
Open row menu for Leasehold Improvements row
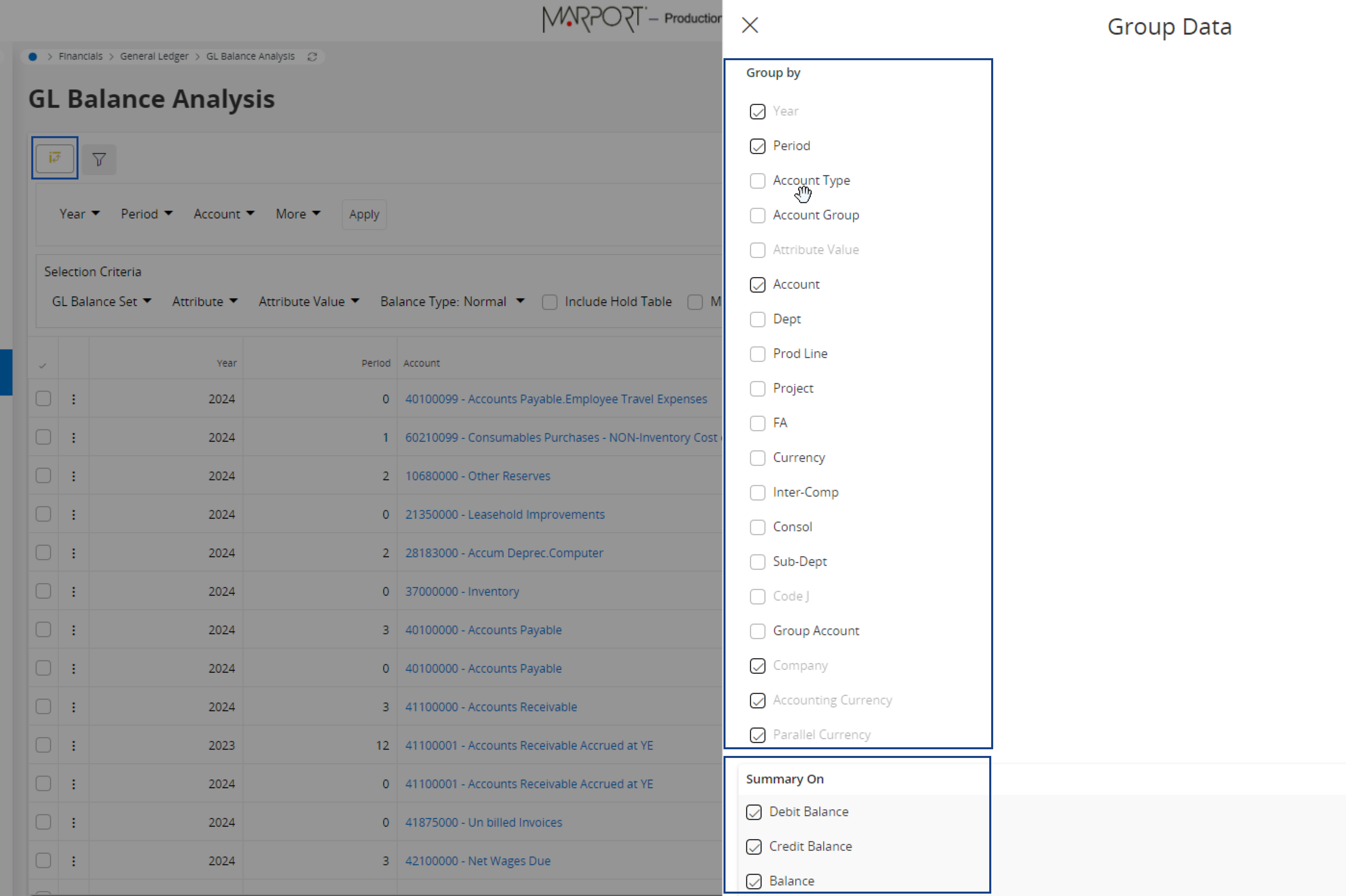(73, 514)
